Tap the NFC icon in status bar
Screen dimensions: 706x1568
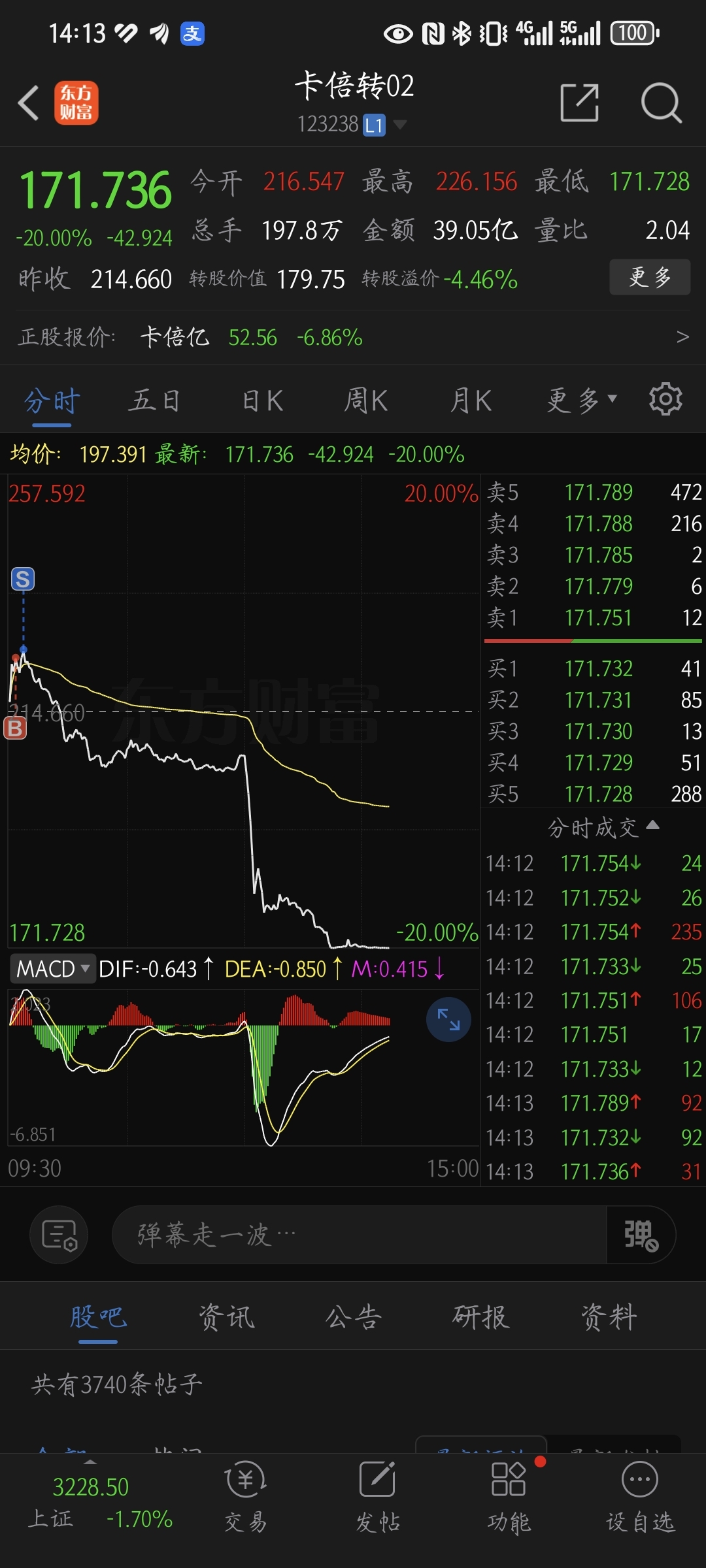pyautogui.click(x=433, y=33)
